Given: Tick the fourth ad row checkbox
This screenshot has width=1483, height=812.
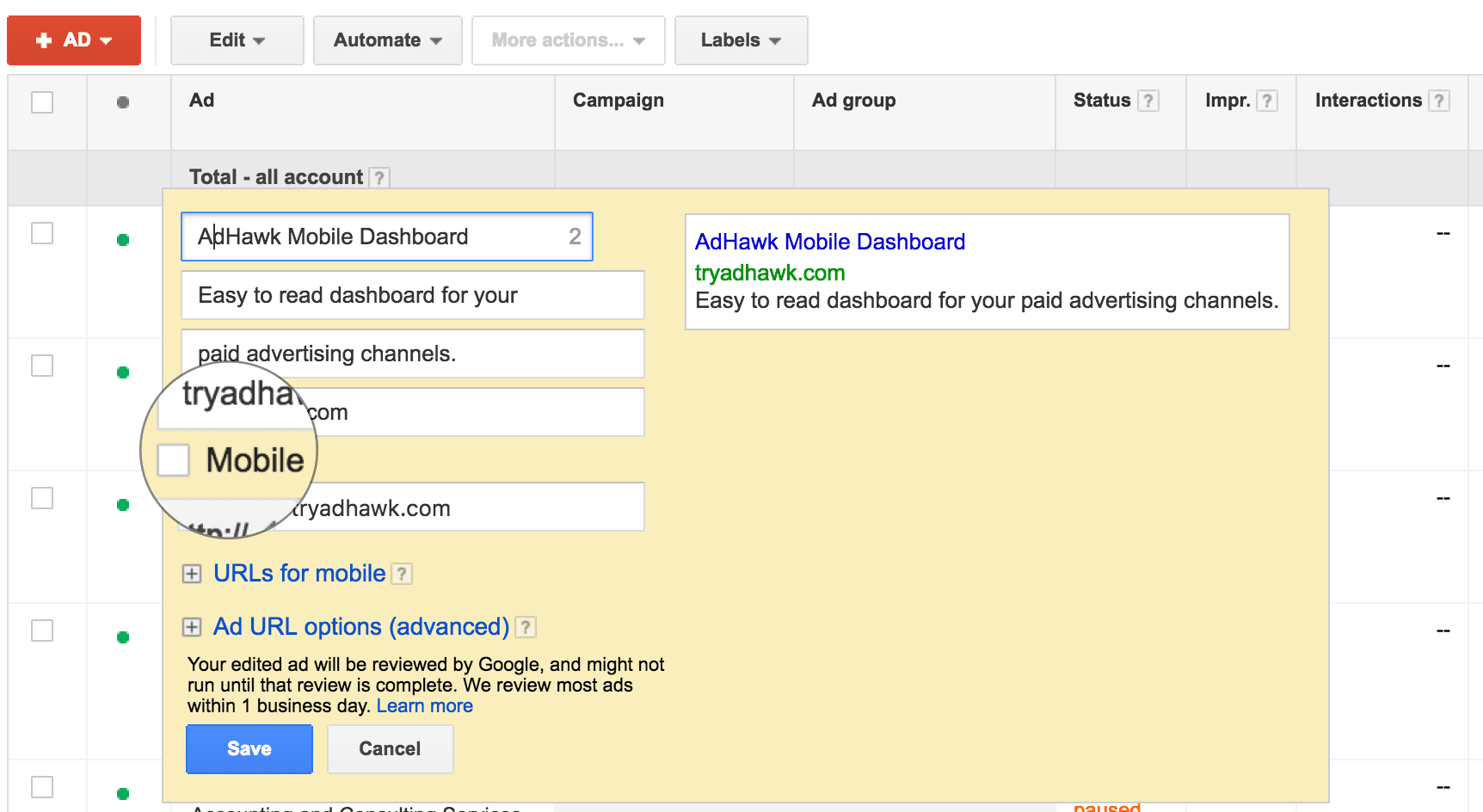Looking at the screenshot, I should [x=42, y=631].
